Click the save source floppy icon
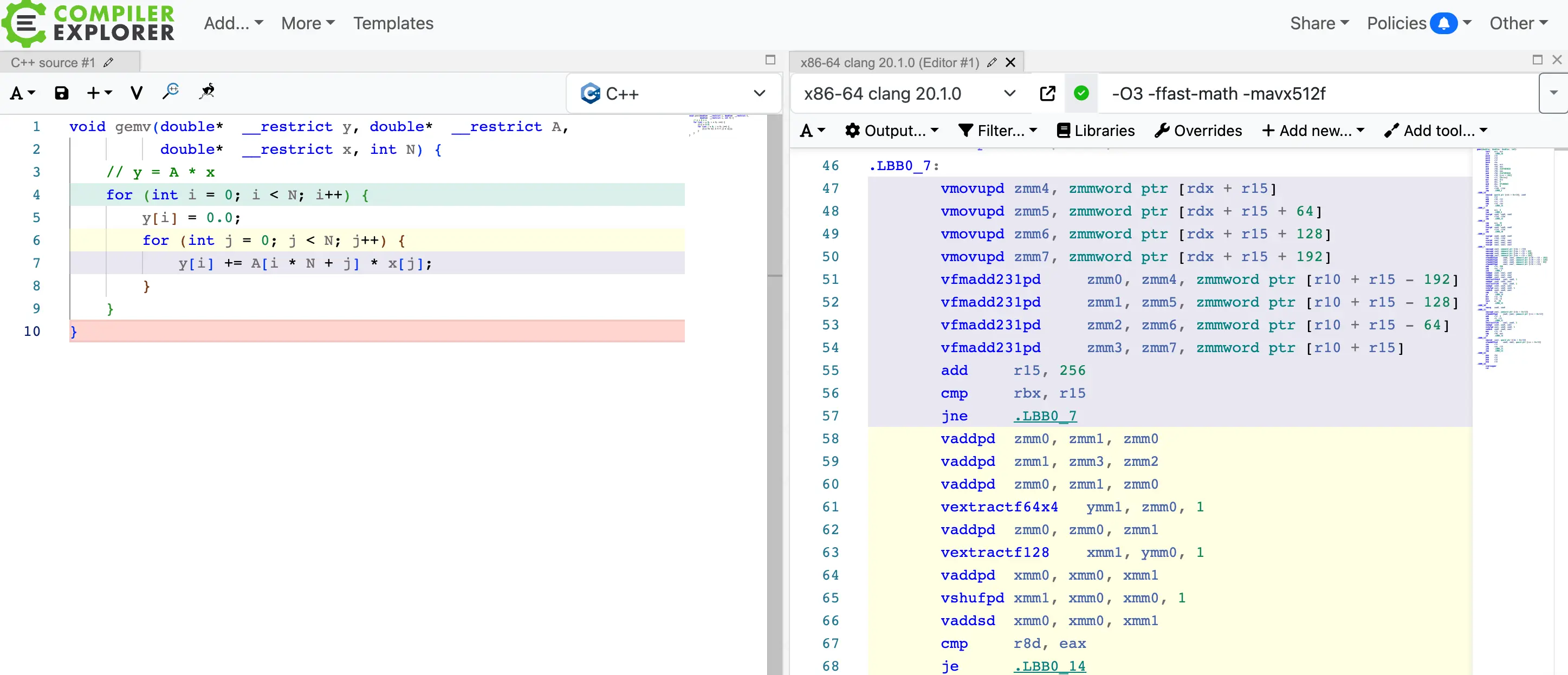Screen dimensions: 1568x675 pyautogui.click(x=61, y=93)
